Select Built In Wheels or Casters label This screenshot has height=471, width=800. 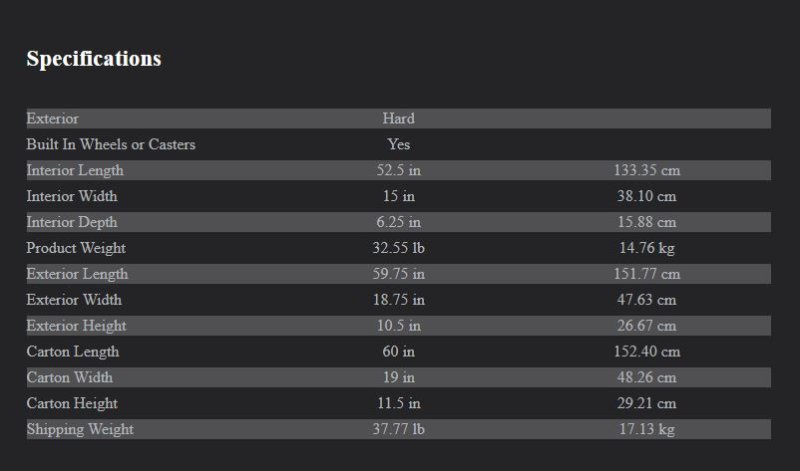[110, 145]
